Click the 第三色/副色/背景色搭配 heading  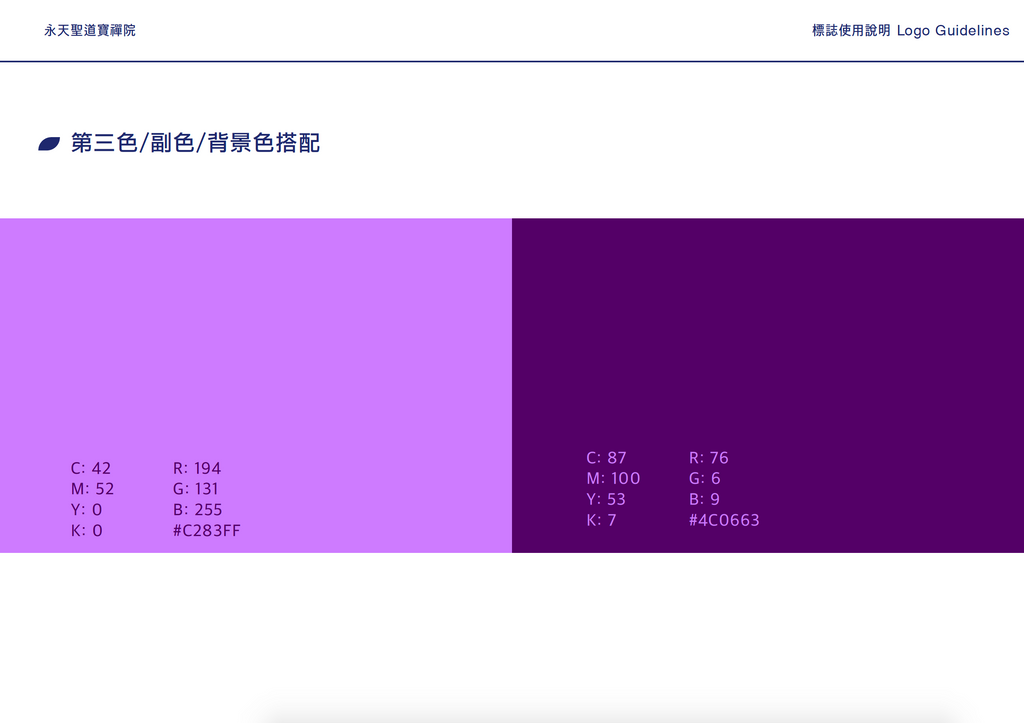click(x=195, y=143)
